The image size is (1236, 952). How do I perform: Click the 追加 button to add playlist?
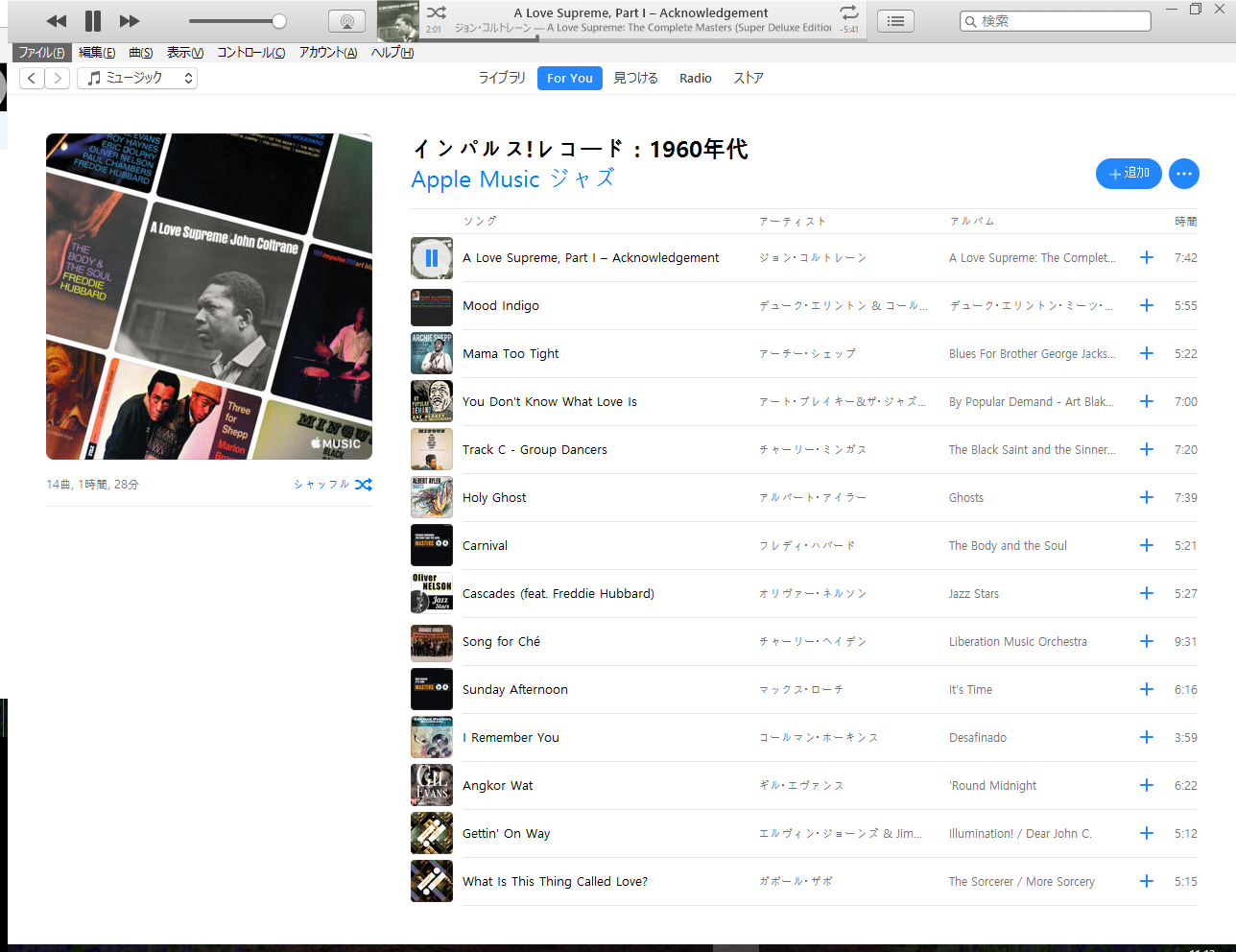tap(1129, 174)
